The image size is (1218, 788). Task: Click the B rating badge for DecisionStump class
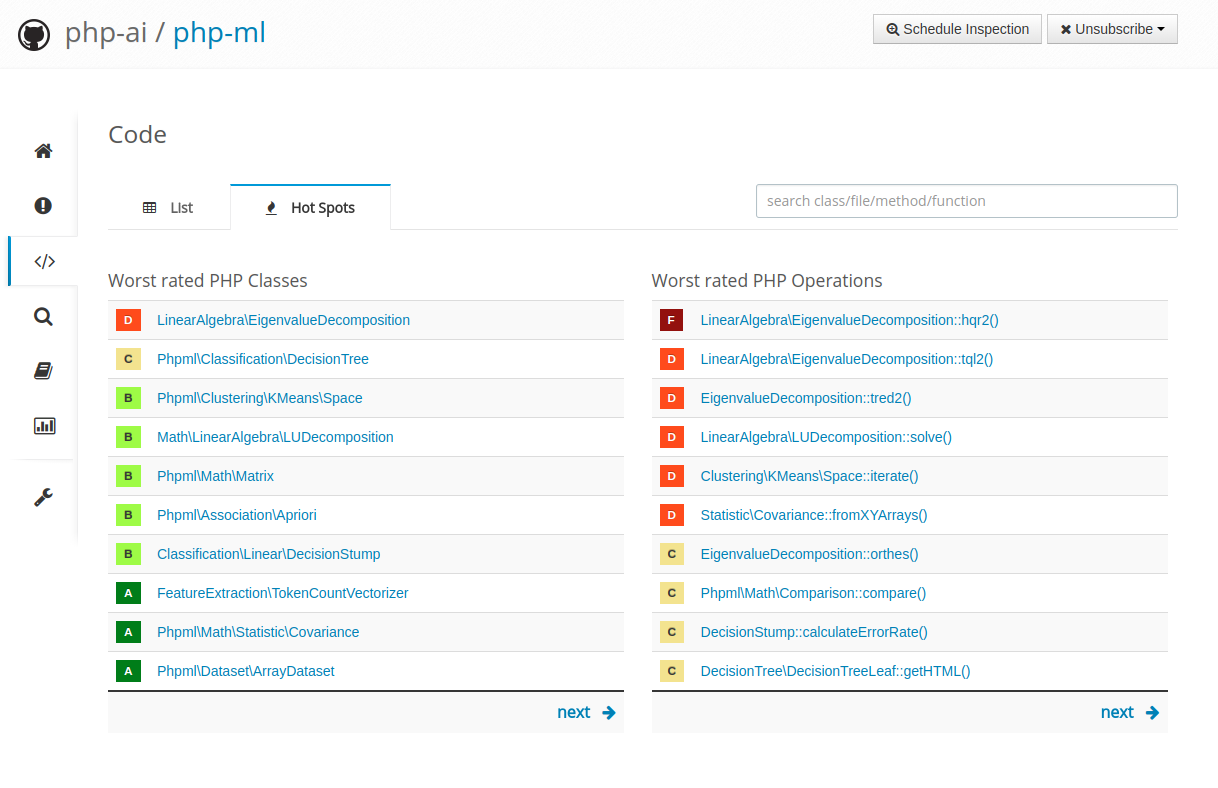point(128,554)
